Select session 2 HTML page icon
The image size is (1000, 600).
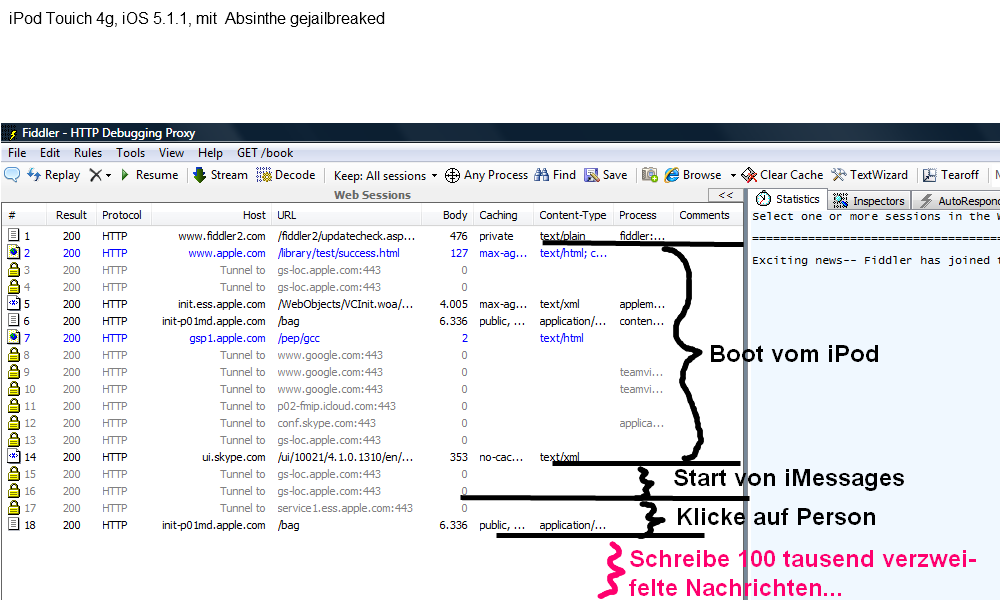[x=13, y=252]
